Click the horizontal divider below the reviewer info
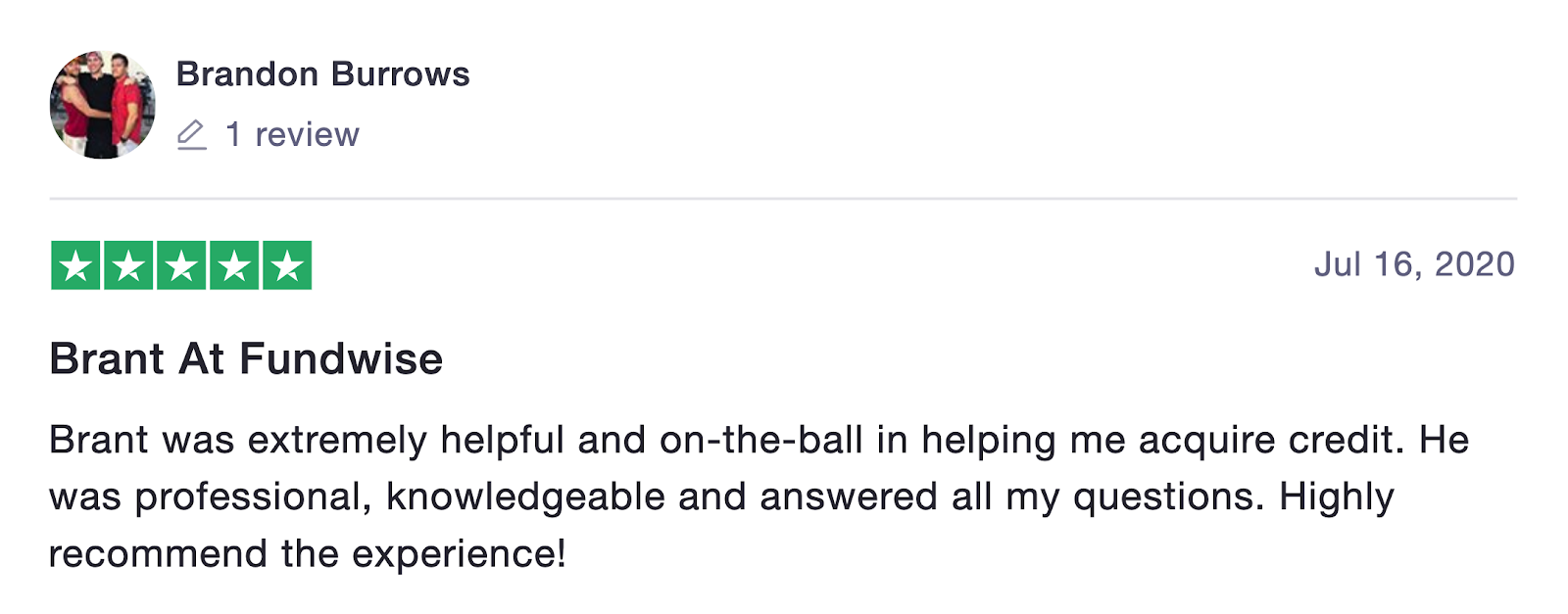The width and height of the screenshot is (1568, 614). click(783, 199)
